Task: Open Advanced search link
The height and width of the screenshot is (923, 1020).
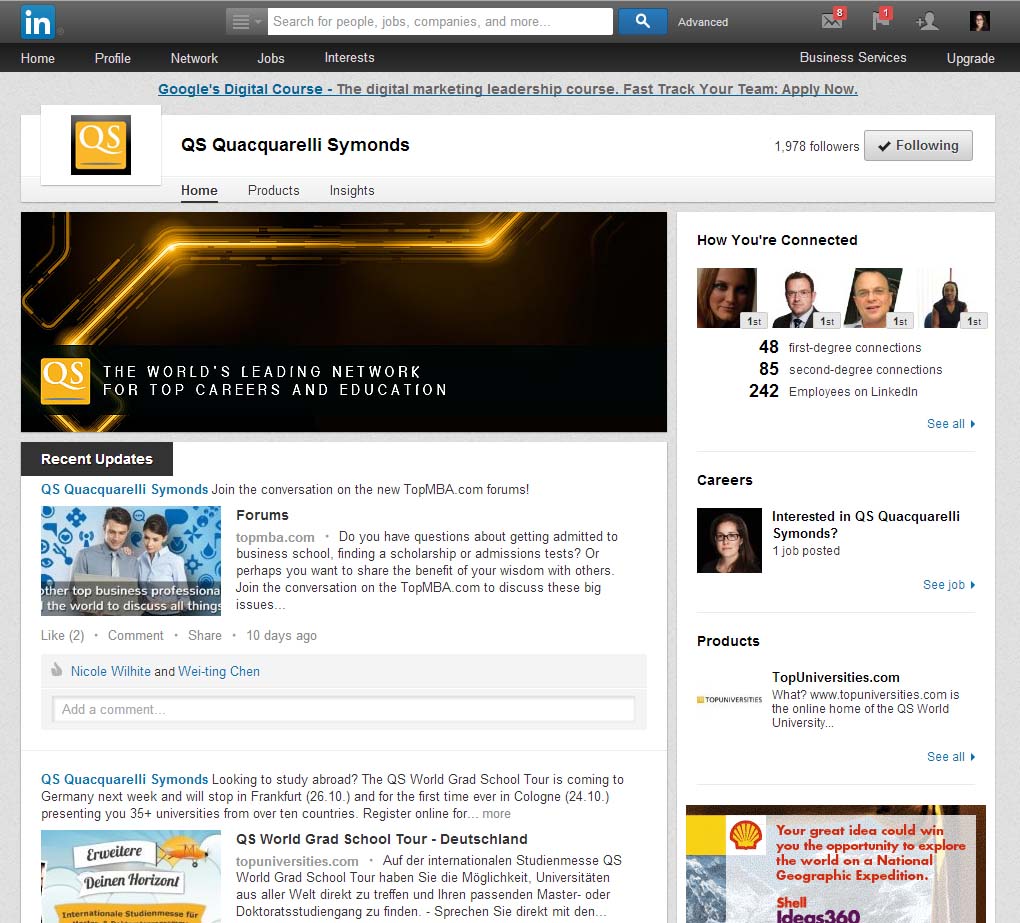Action: click(703, 22)
